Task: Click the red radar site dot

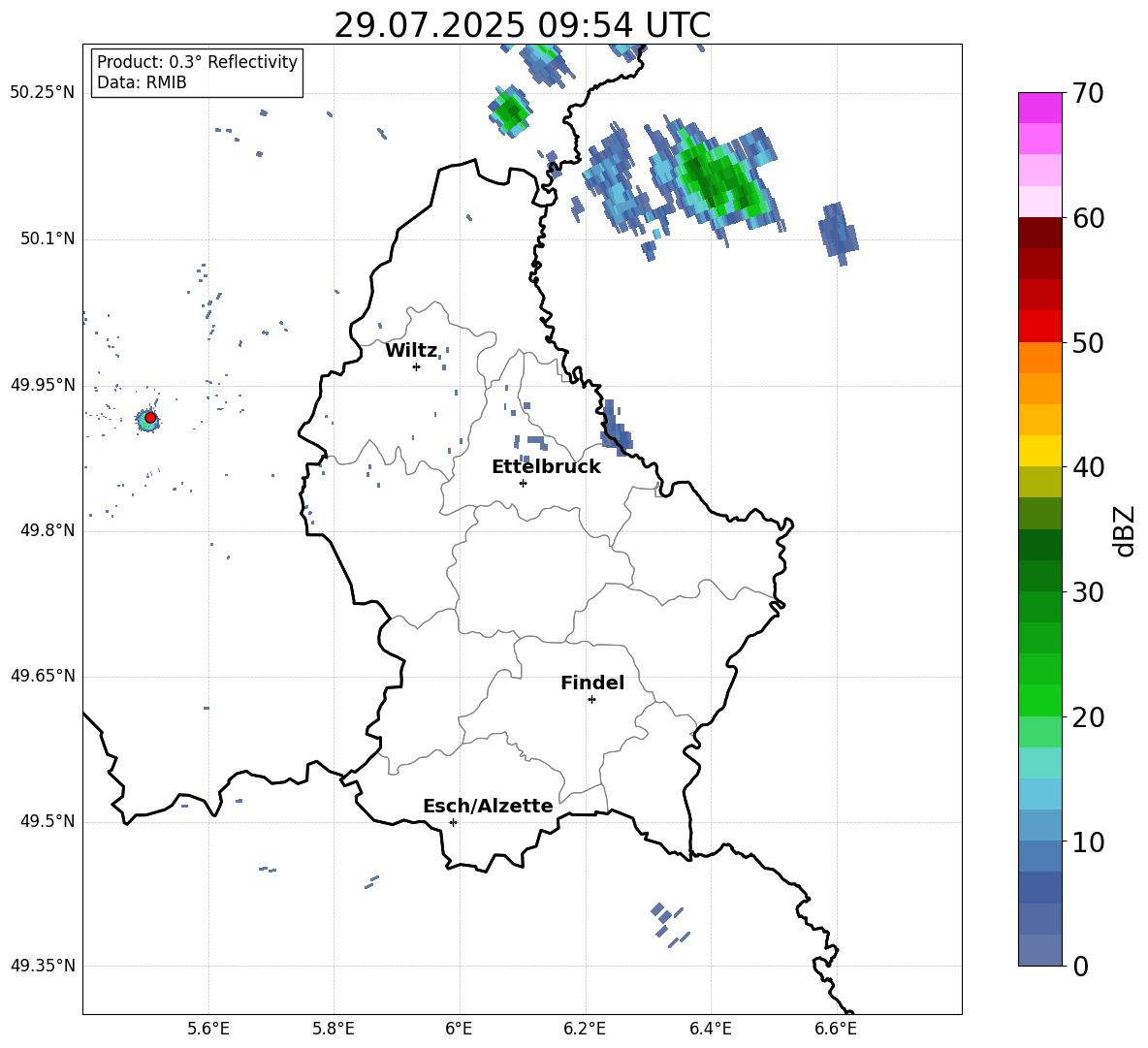Action: click(x=150, y=418)
